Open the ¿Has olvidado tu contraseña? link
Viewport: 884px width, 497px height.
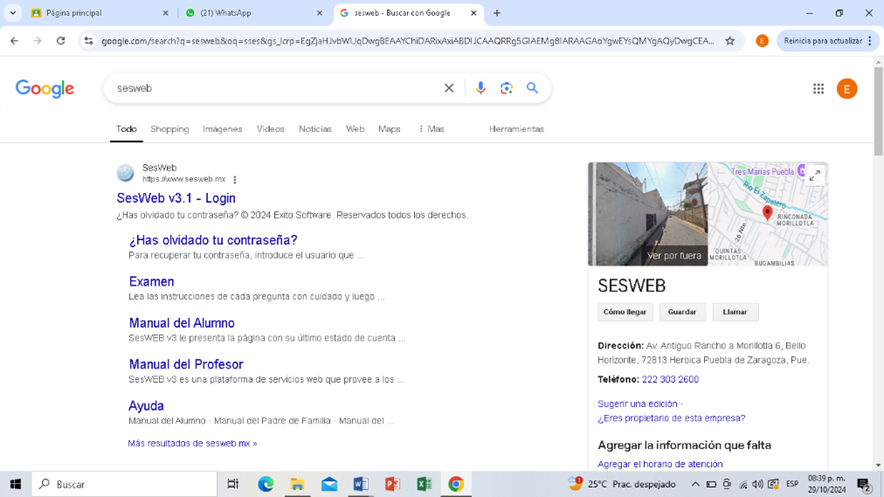[213, 240]
